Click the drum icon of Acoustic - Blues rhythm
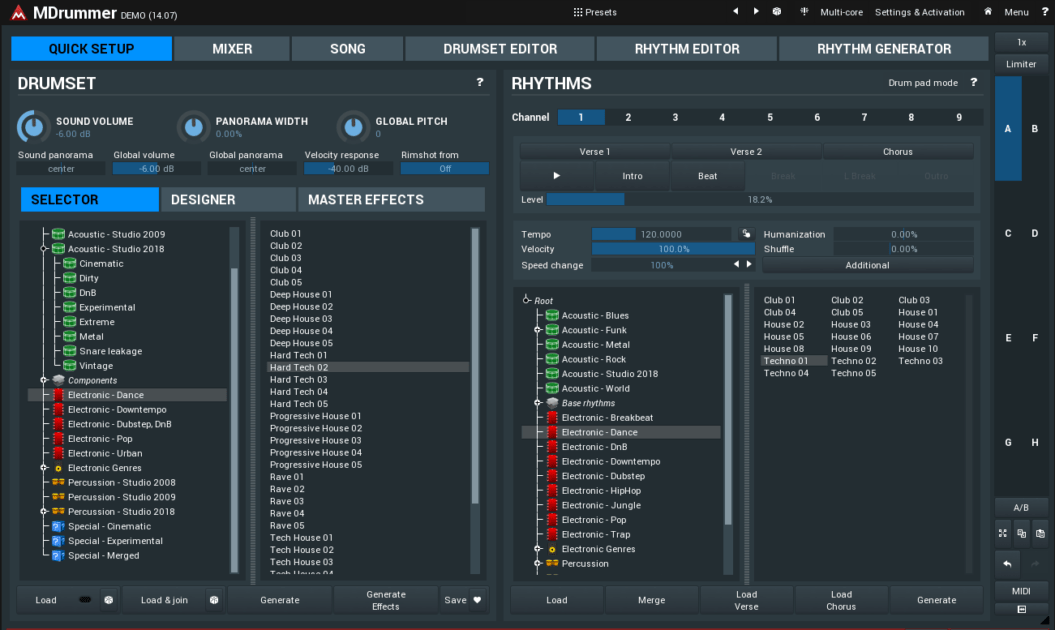 tap(552, 315)
